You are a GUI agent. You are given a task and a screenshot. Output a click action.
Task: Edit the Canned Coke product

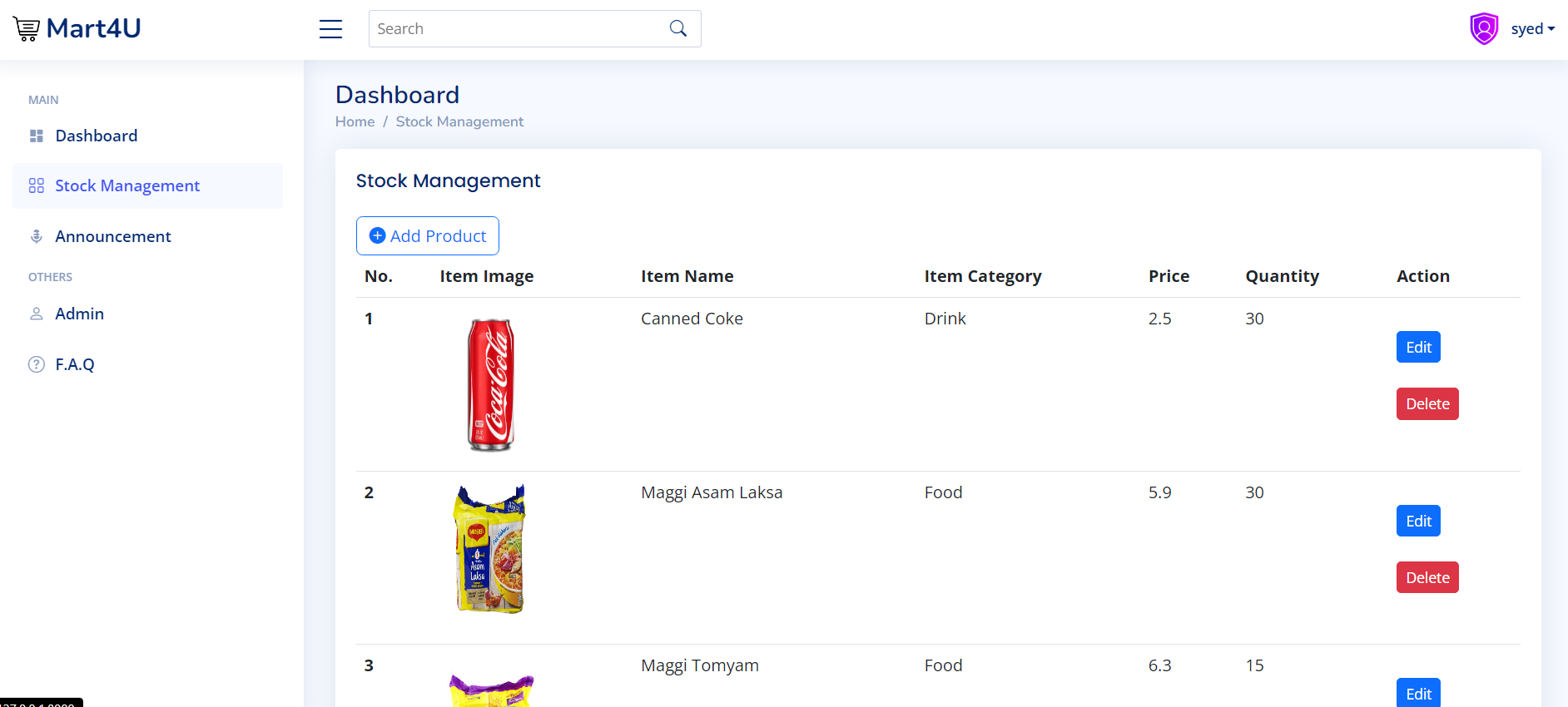pyautogui.click(x=1418, y=348)
